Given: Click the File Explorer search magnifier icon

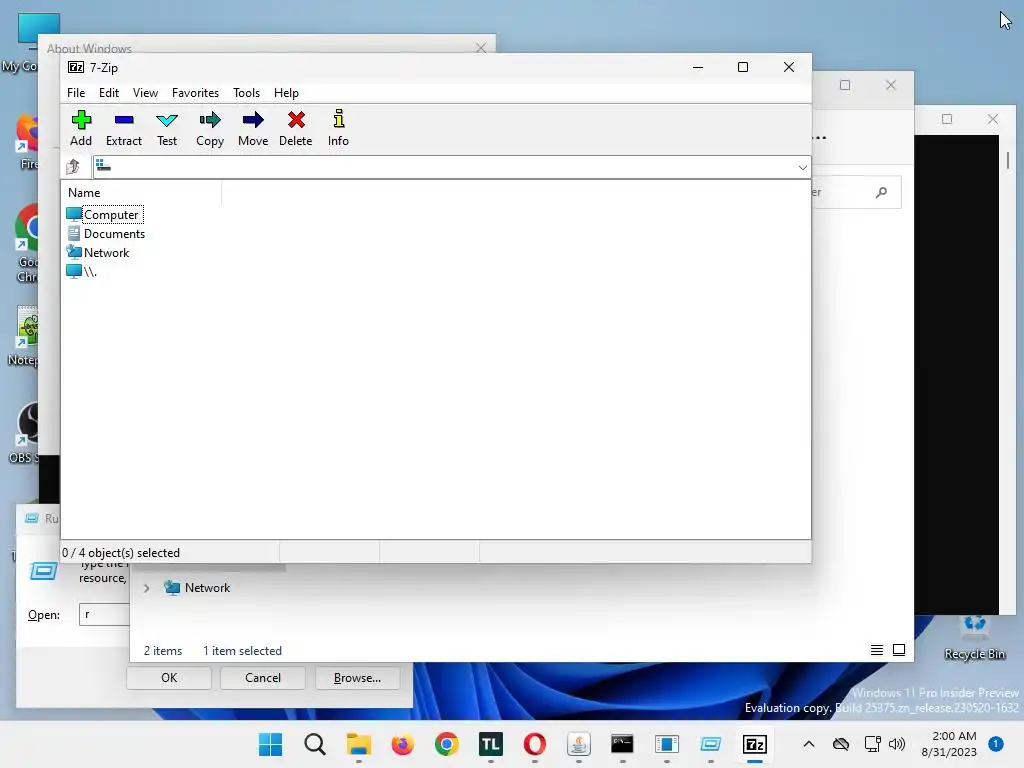Looking at the screenshot, I should click(x=882, y=192).
